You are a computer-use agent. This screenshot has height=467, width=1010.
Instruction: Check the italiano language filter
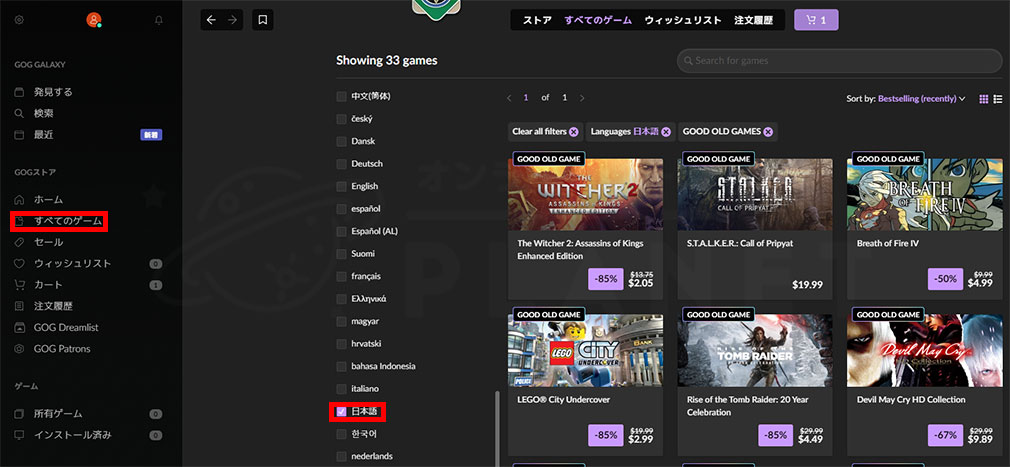pos(341,389)
